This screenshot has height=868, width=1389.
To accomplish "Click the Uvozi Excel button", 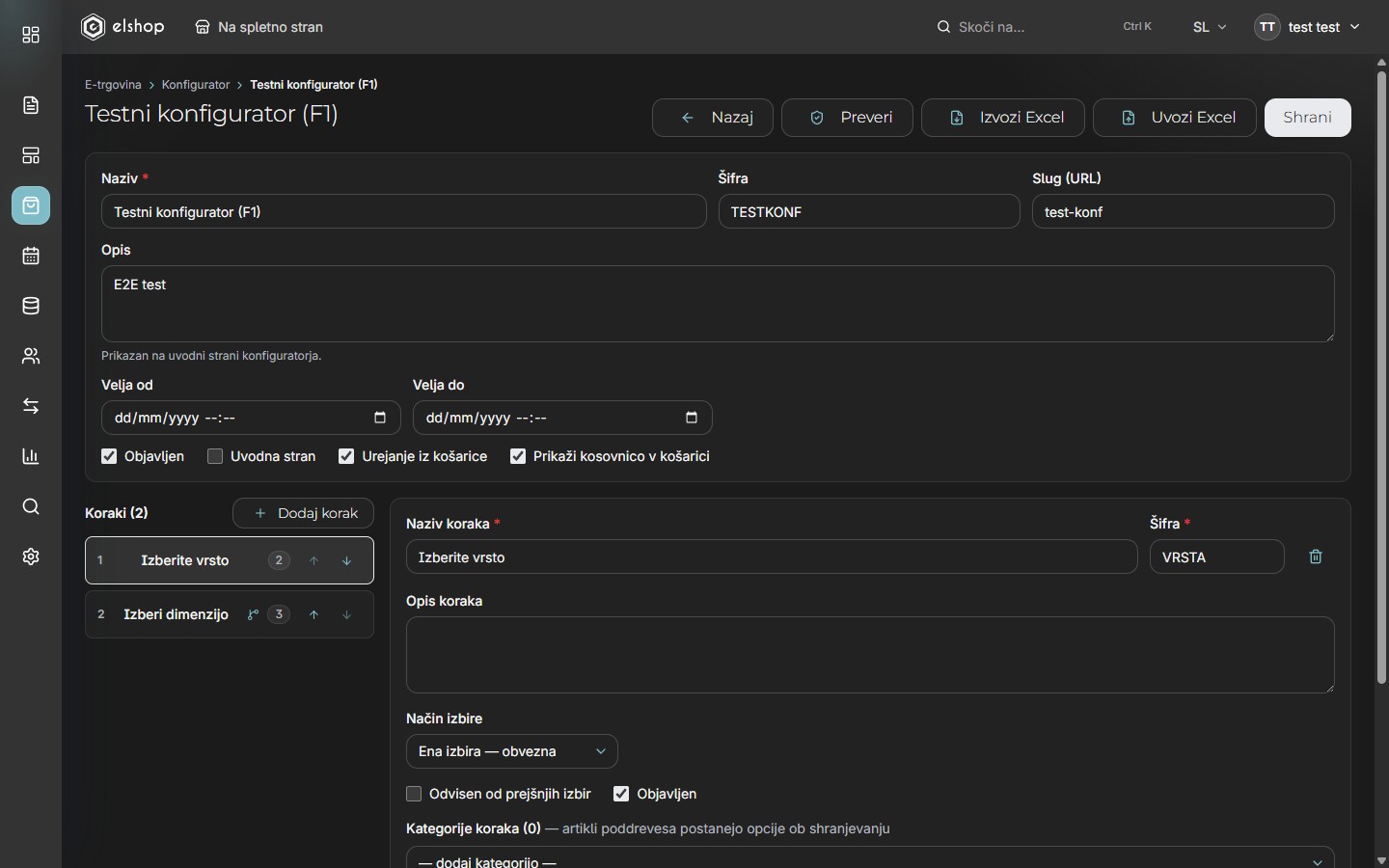I will point(1175,118).
